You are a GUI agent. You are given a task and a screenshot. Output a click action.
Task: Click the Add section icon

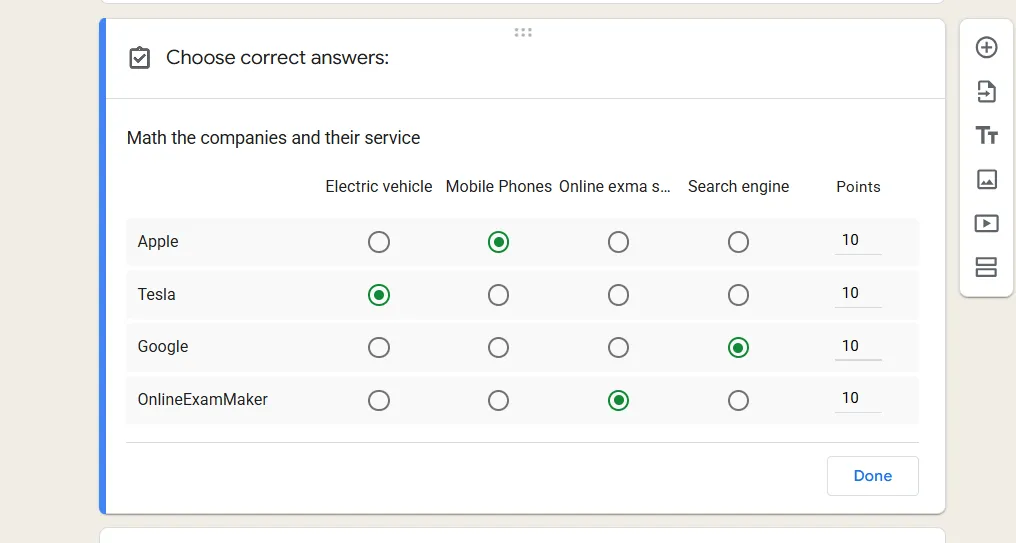coord(986,267)
